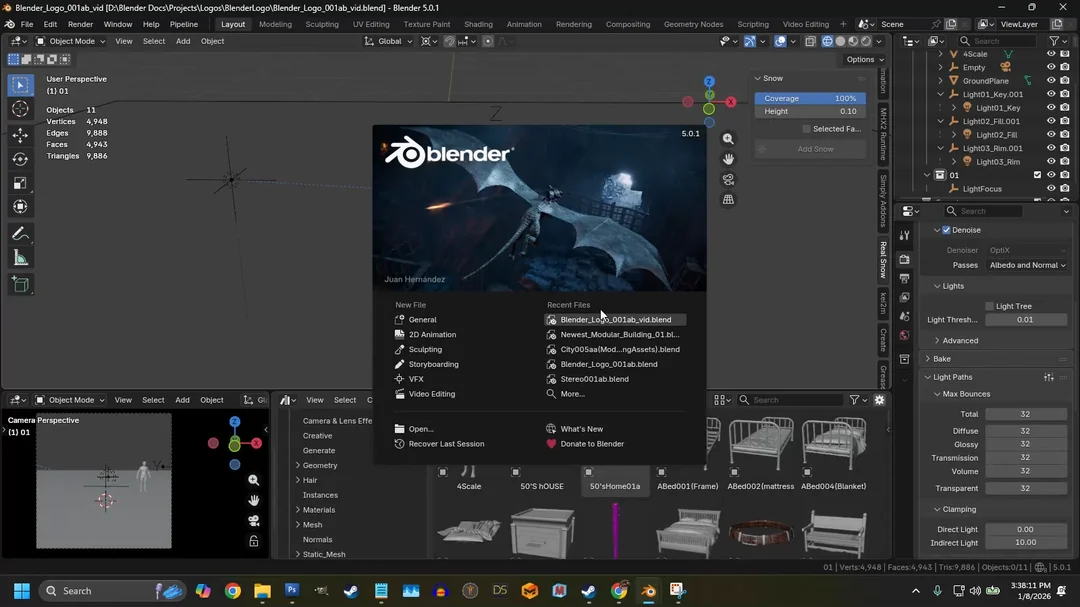Hide GroundPlane via its eye icon
1080x607 pixels.
coord(1051,81)
